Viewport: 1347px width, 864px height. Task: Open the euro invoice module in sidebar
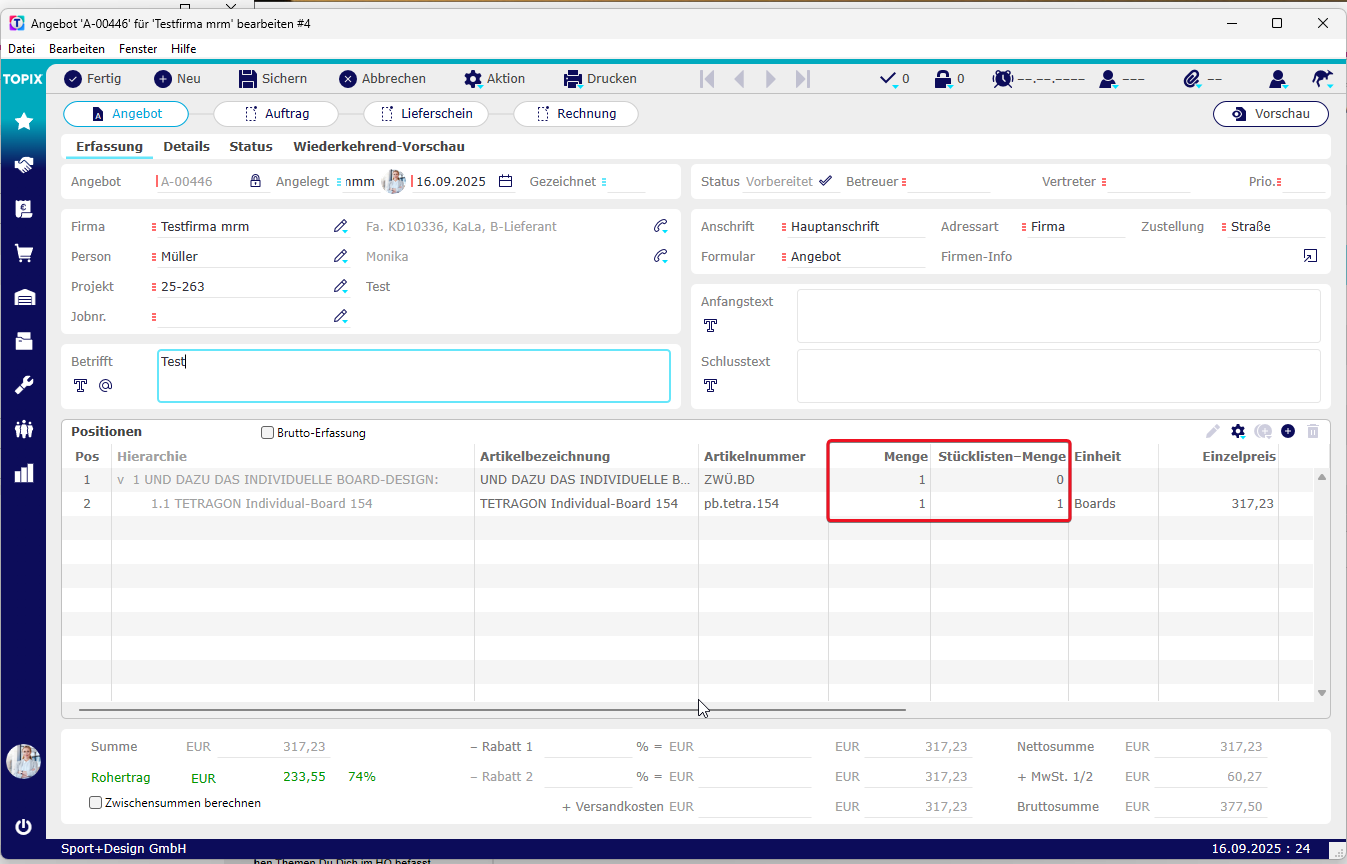tap(23, 209)
